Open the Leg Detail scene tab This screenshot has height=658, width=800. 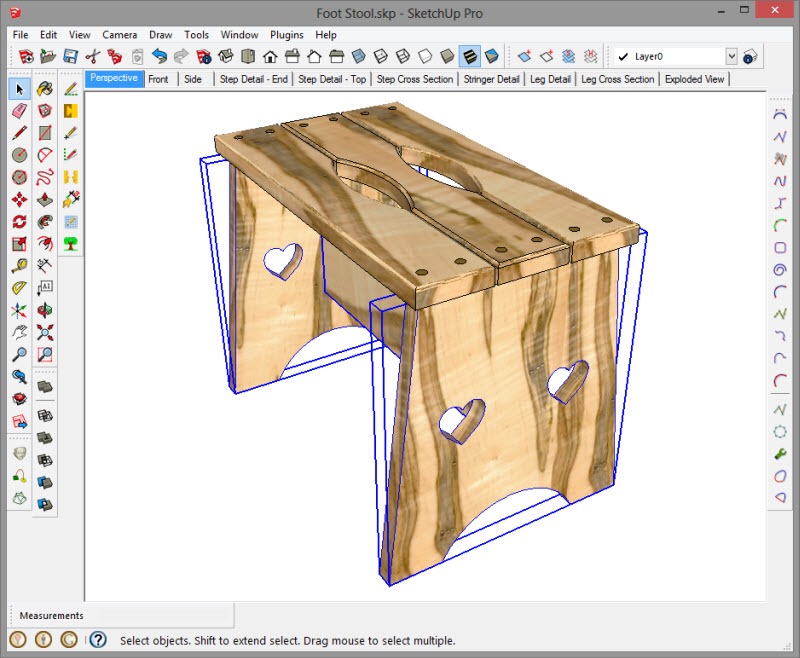(550, 79)
